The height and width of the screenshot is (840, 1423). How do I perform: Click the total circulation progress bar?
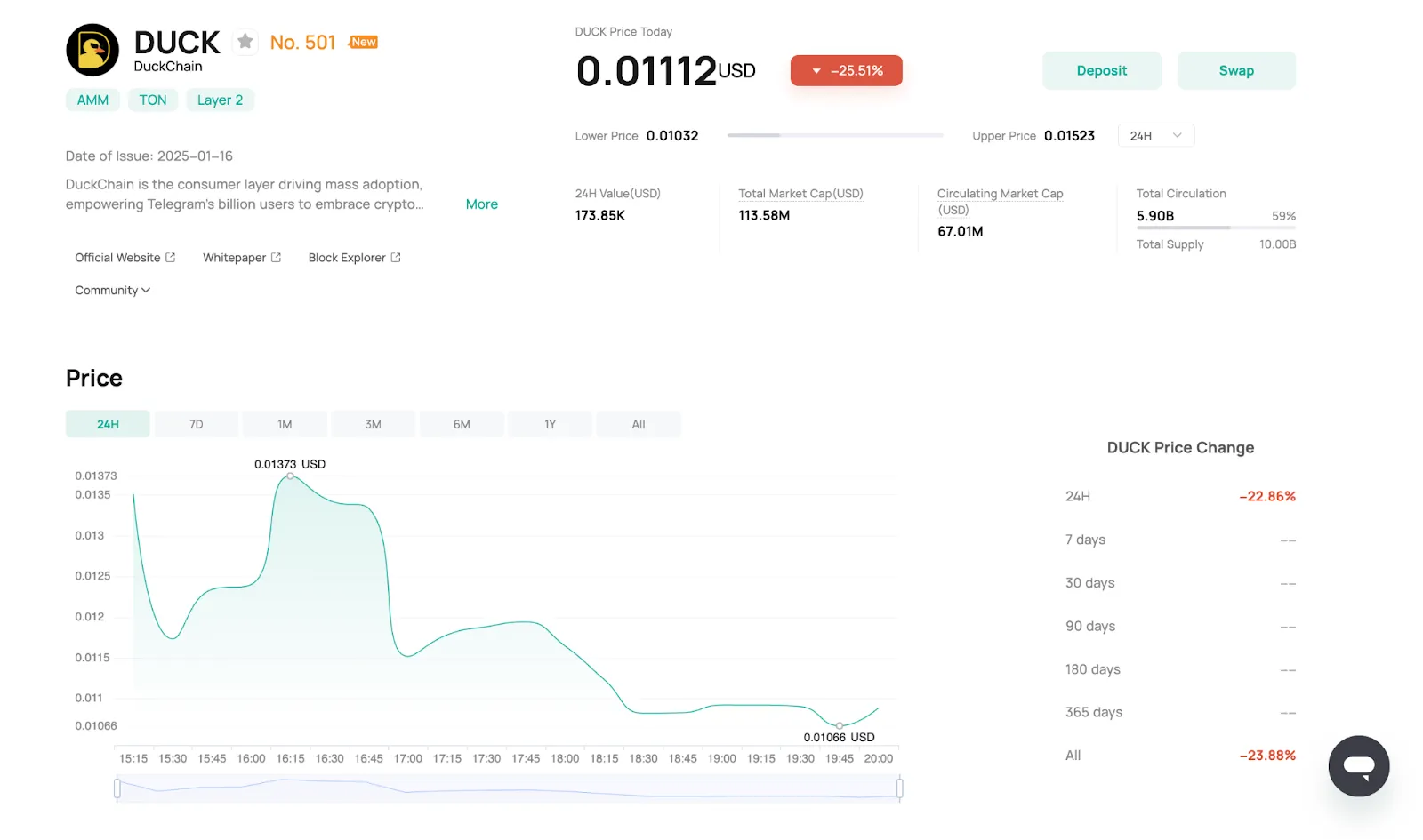pyautogui.click(x=1216, y=228)
